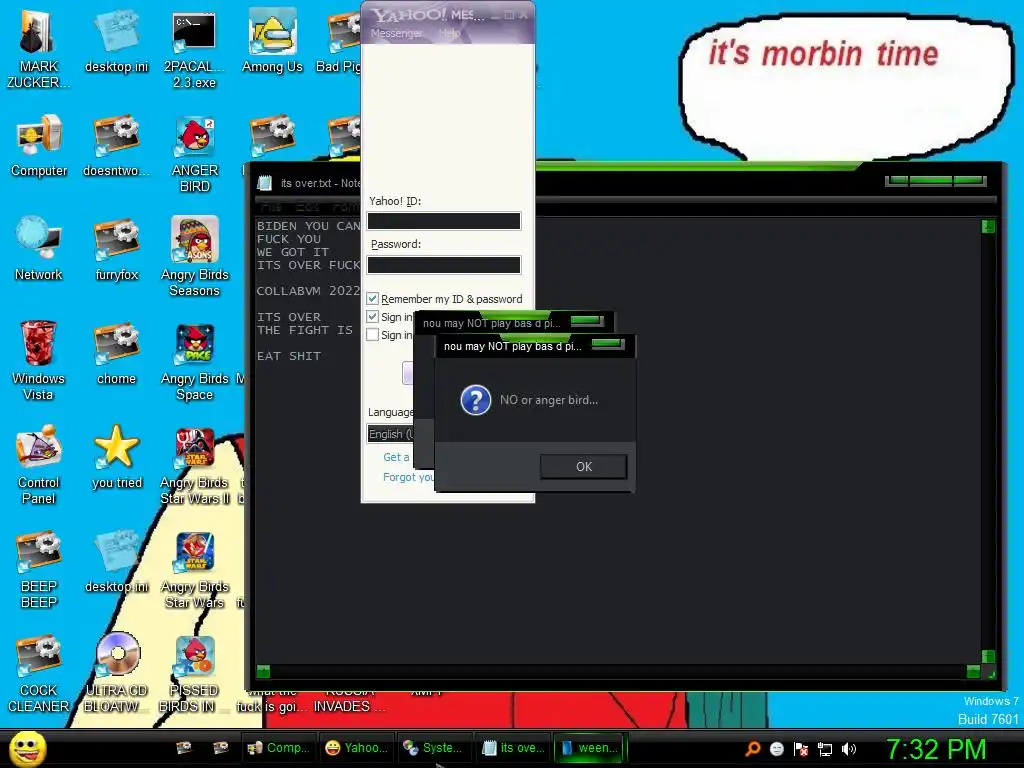Click into the Password field

[444, 264]
